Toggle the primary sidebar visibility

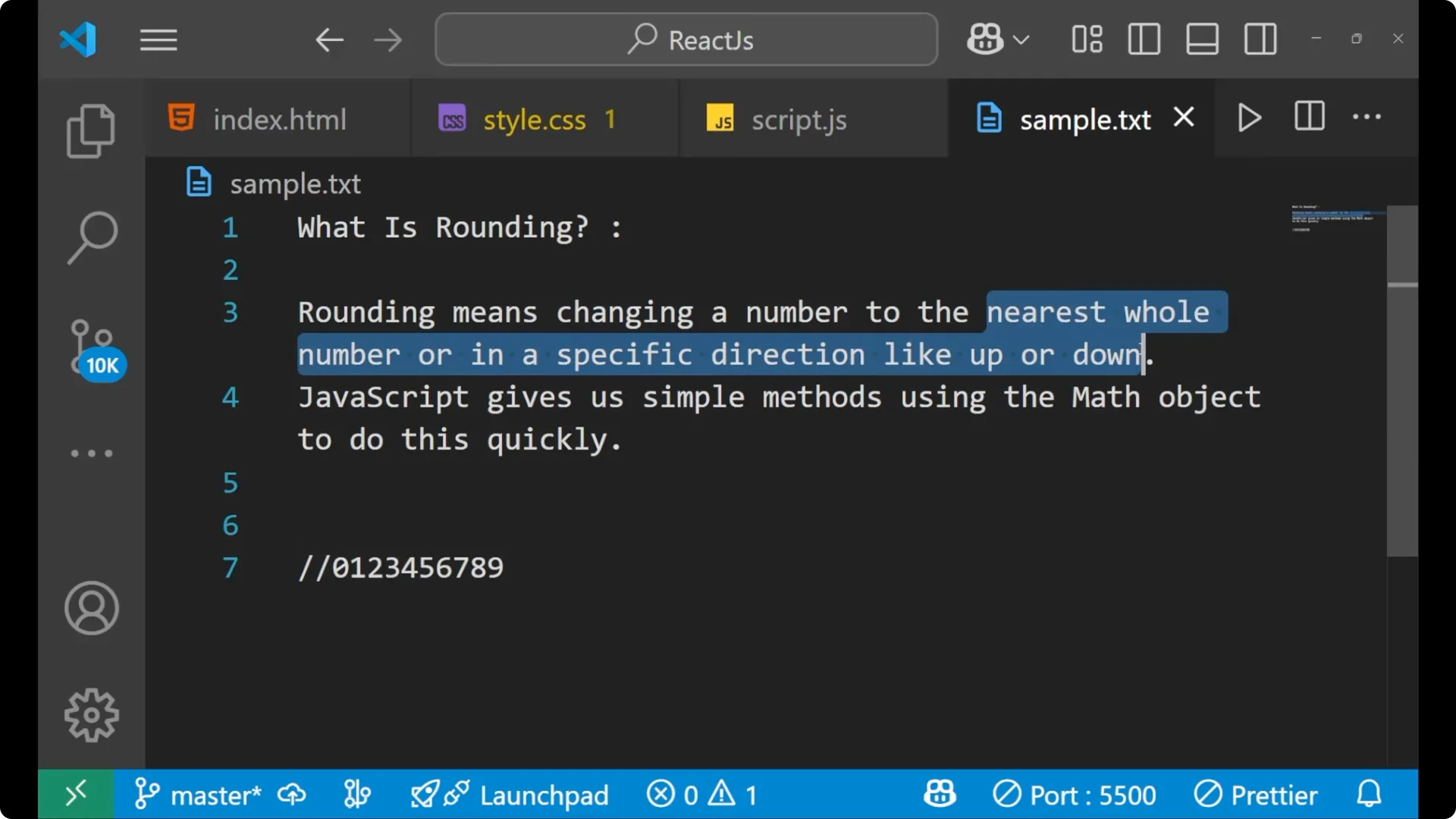tap(1144, 39)
